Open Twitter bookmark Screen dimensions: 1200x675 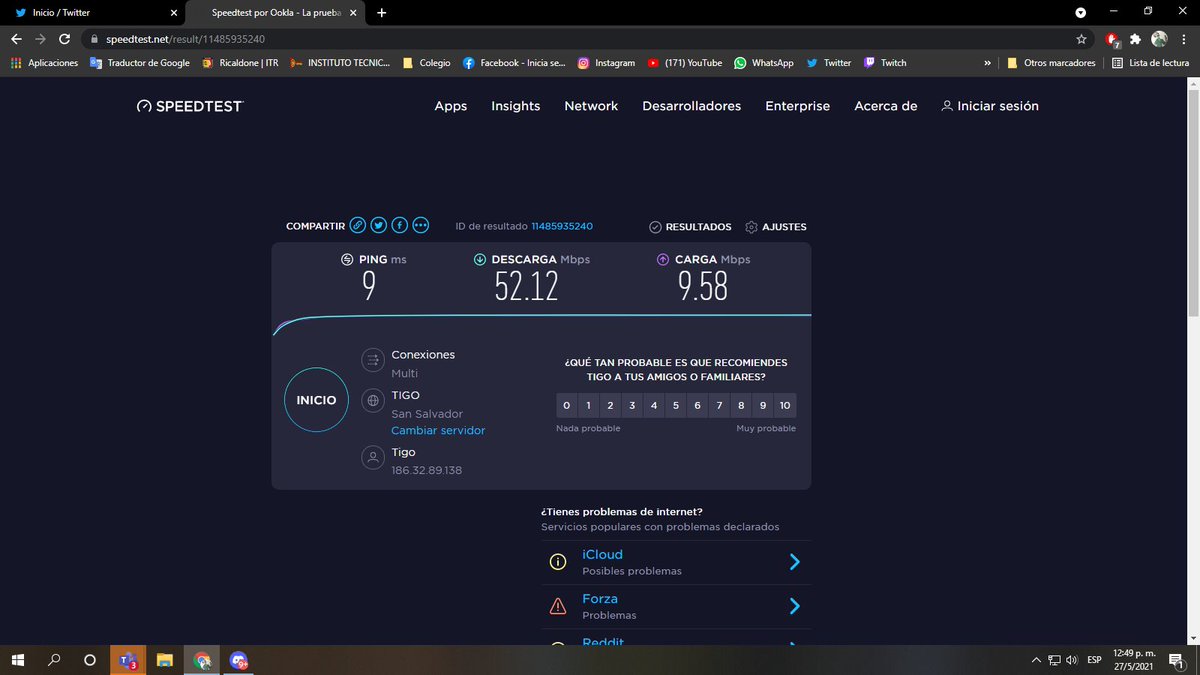829,62
